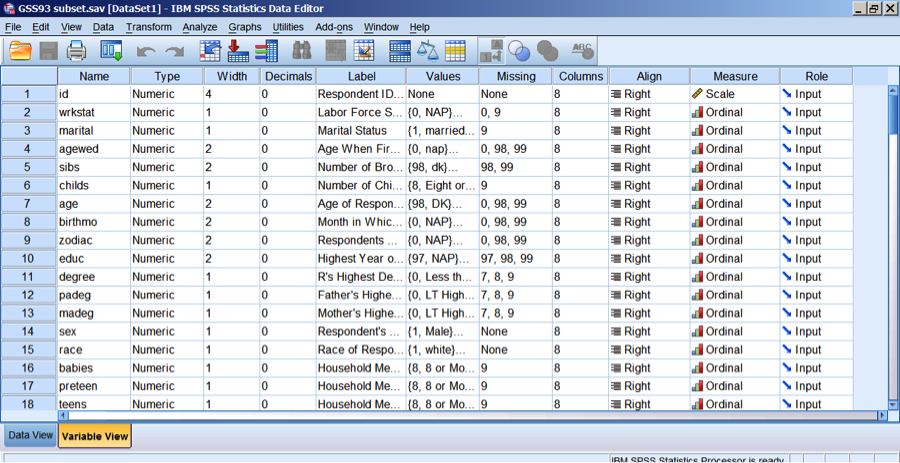This screenshot has width=900, height=463.
Task: Click the Find binoculars icon
Action: tap(301, 51)
